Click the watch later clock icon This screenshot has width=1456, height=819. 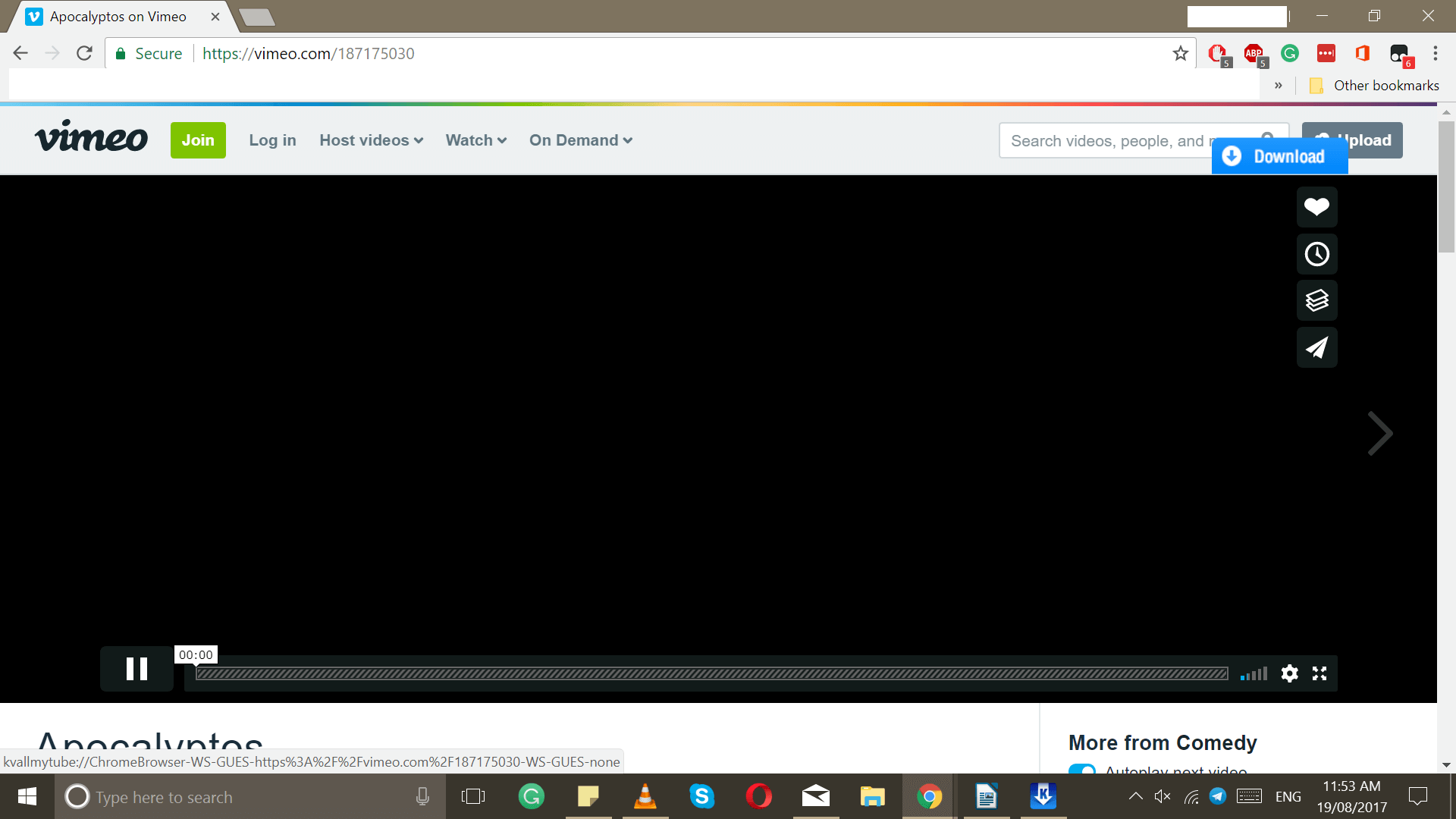click(x=1317, y=254)
